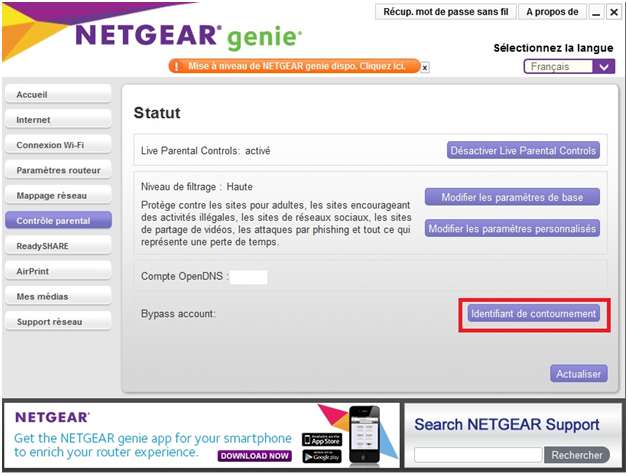The image size is (628, 476).
Task: Minimize the NETGEAR genie window
Action: [596, 12]
